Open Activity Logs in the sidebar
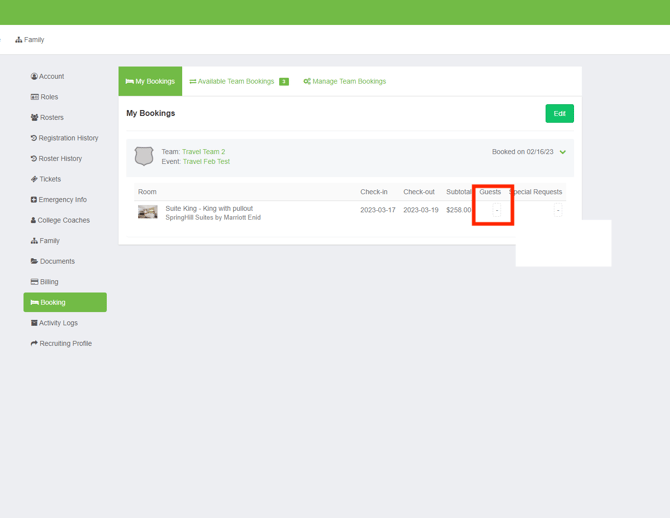 [x=55, y=323]
